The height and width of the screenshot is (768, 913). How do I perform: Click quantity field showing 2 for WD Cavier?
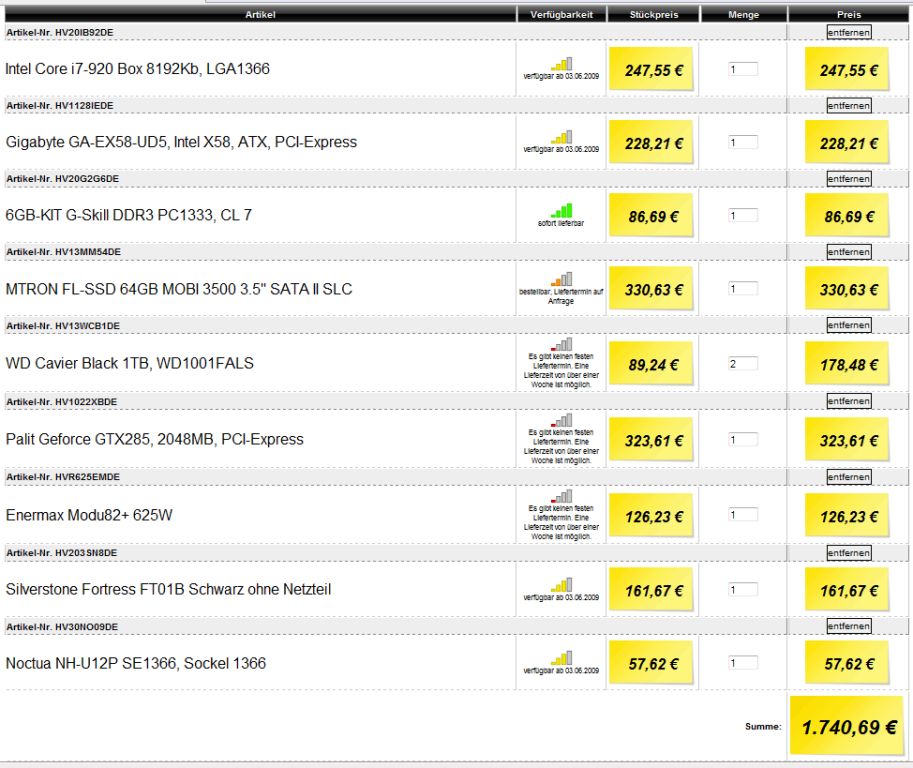pos(743,363)
